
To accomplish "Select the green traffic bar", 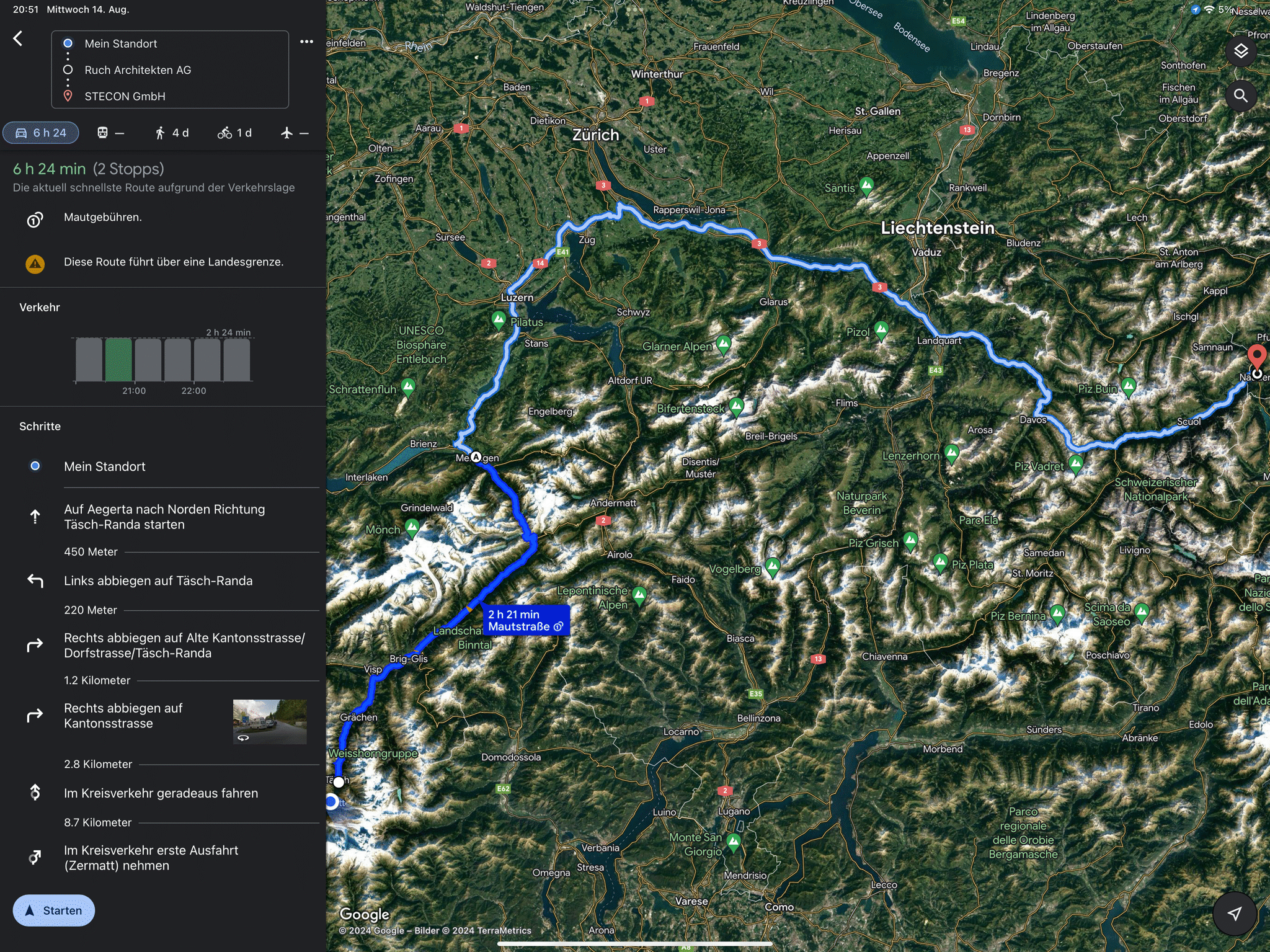I will [118, 359].
